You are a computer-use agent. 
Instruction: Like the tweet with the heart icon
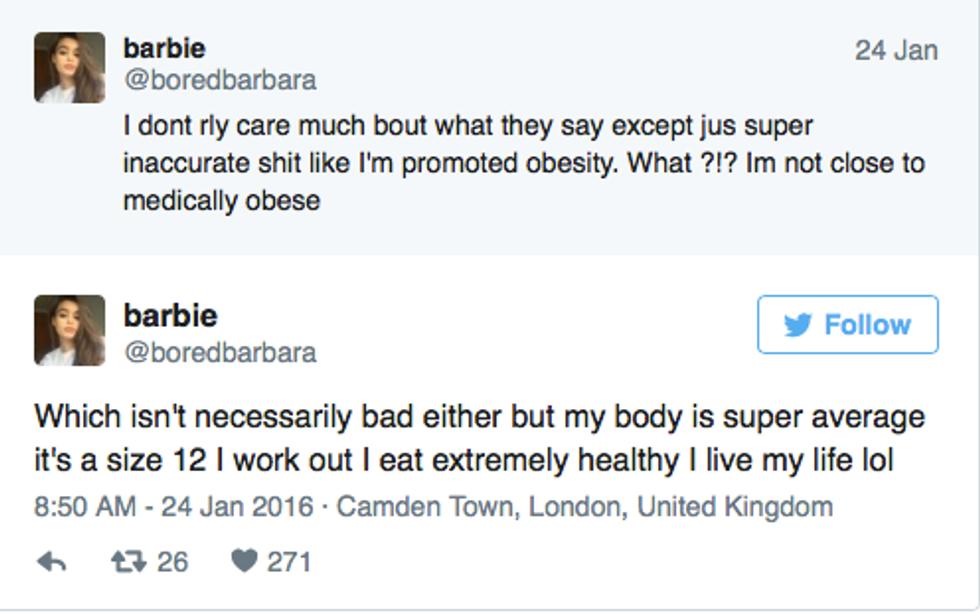point(244,562)
